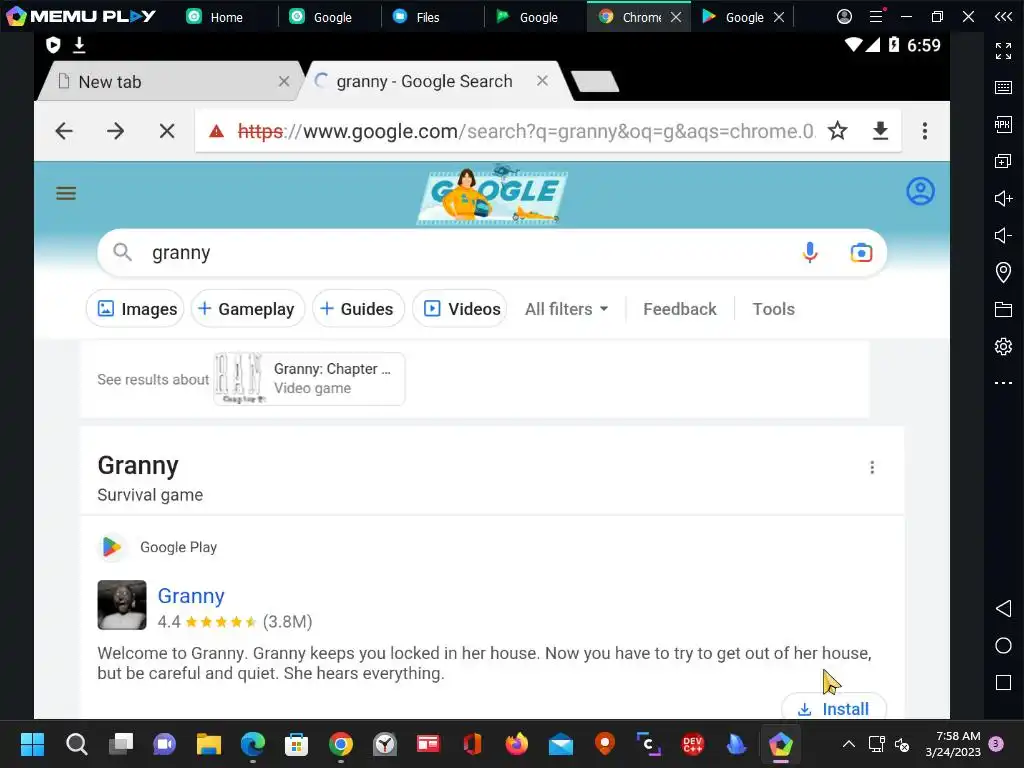Add Gameplay to search query
Screen dimensions: 1024x768
(247, 309)
